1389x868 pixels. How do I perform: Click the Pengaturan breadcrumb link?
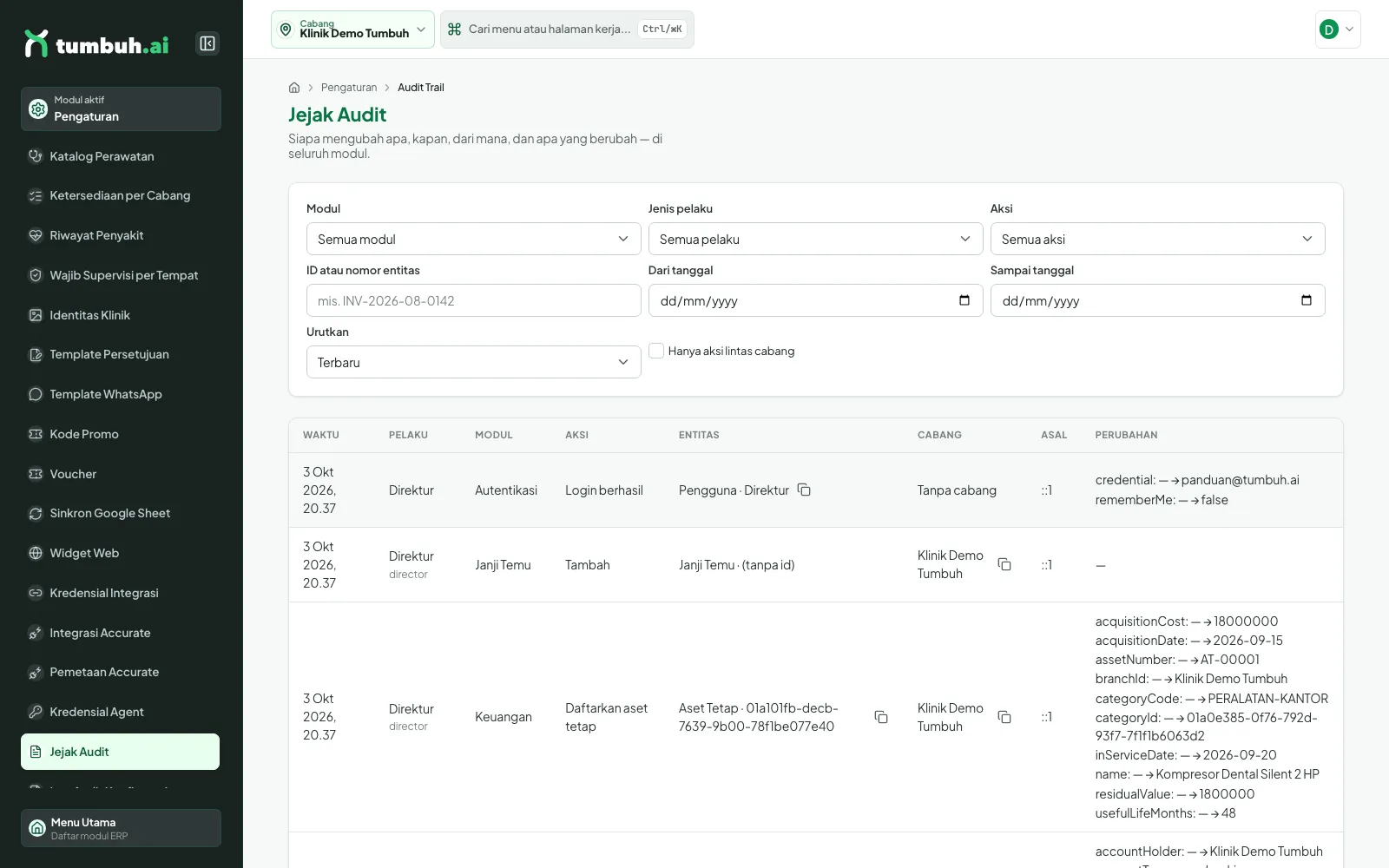click(x=349, y=88)
